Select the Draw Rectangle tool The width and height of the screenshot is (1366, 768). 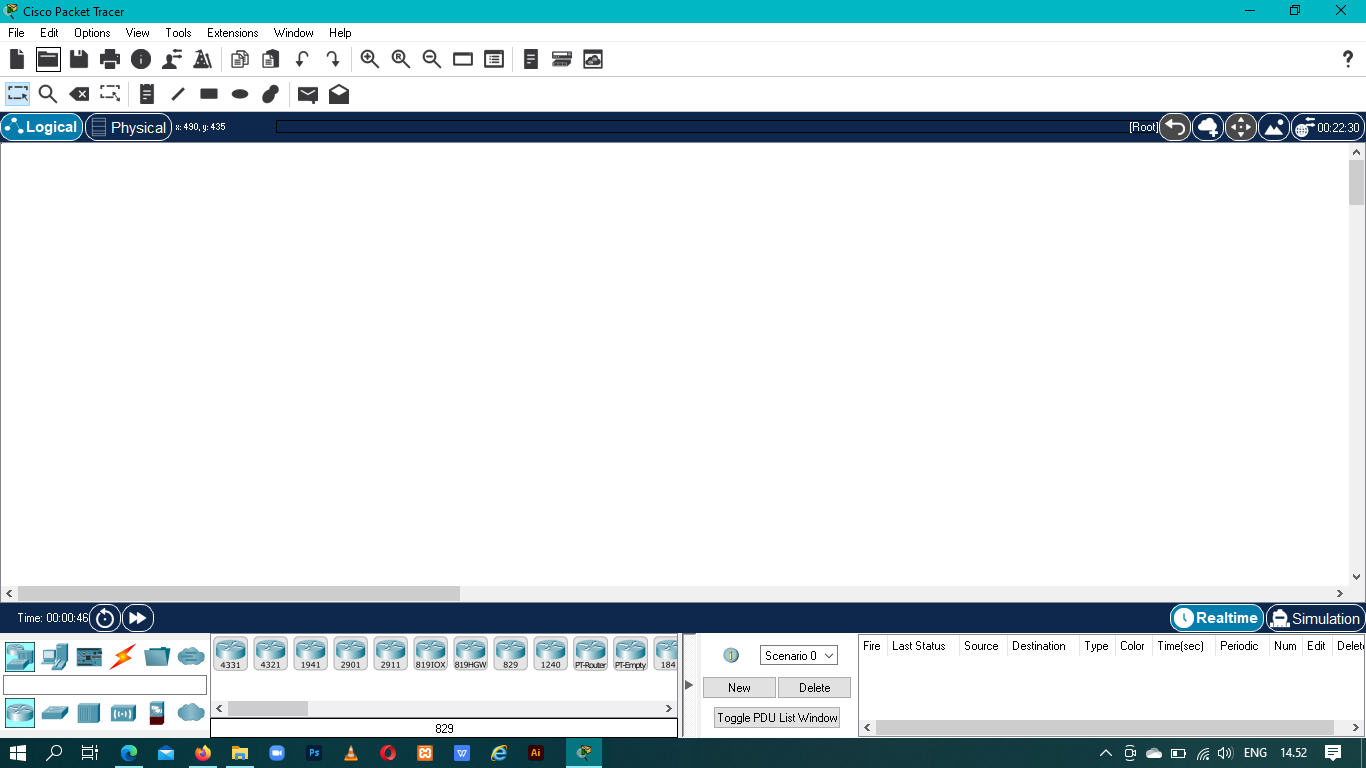point(209,94)
